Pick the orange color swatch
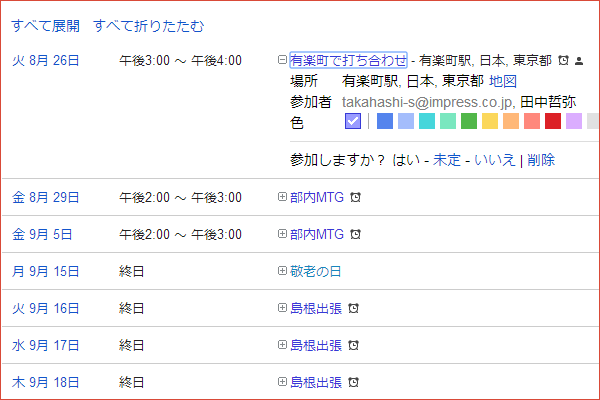600x400 pixels. coord(511,121)
